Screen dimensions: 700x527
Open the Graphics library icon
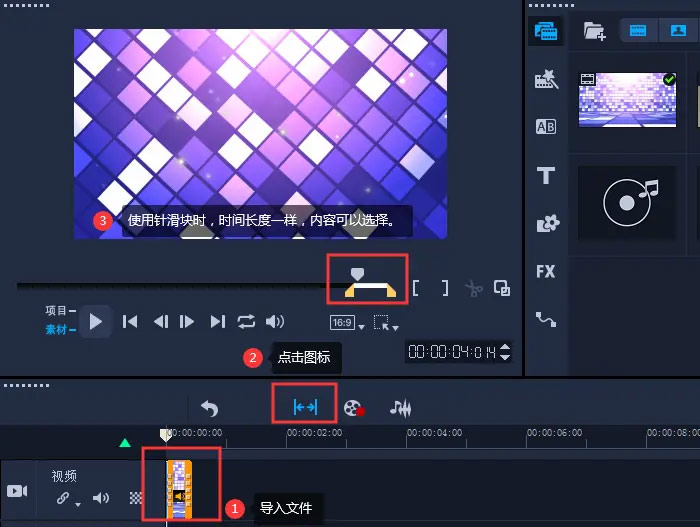(547, 223)
